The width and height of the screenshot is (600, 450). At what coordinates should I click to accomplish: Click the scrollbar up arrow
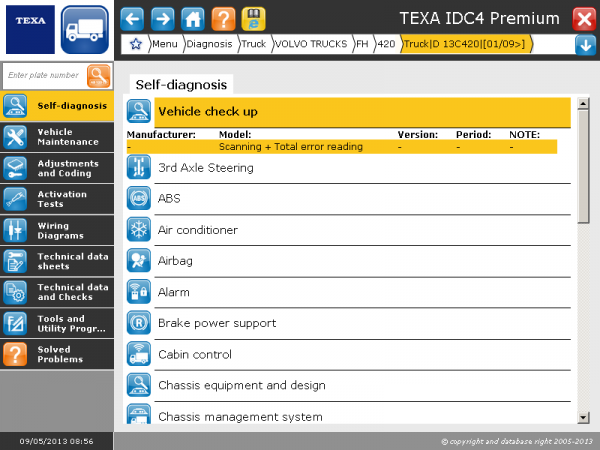583,103
